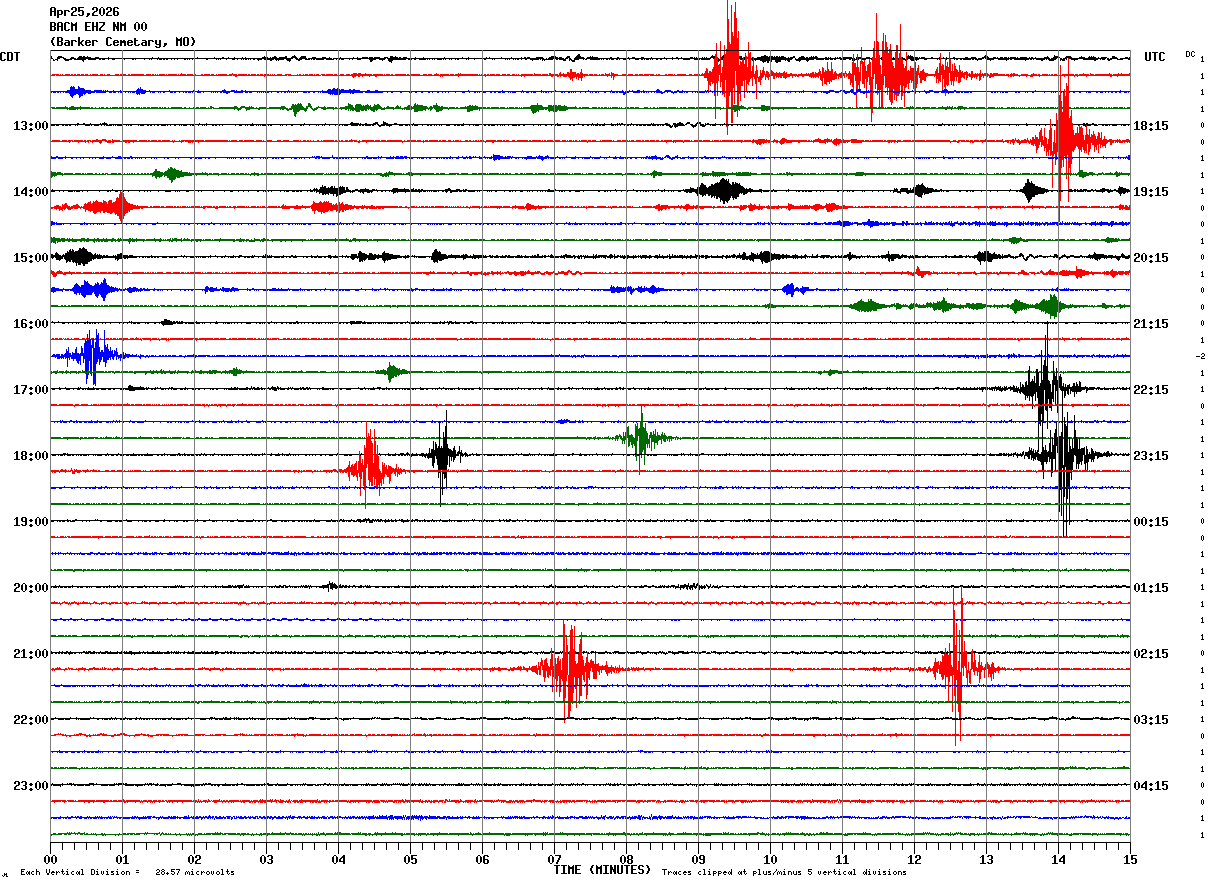The width and height of the screenshot is (1210, 886).
Task: Click the 04:15 UTC row label
Action: pos(1151,786)
